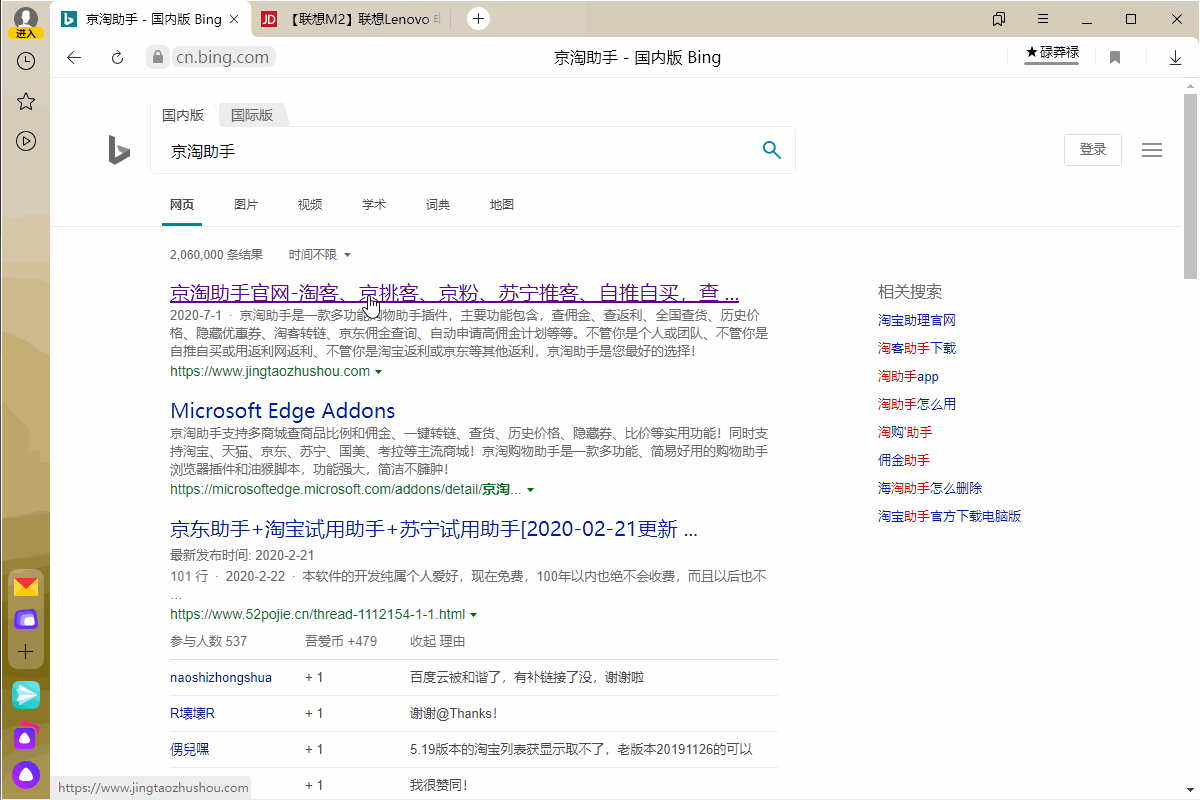Bookmark this page with the ribbon icon
Screen dimensions: 1200x800
point(1115,57)
